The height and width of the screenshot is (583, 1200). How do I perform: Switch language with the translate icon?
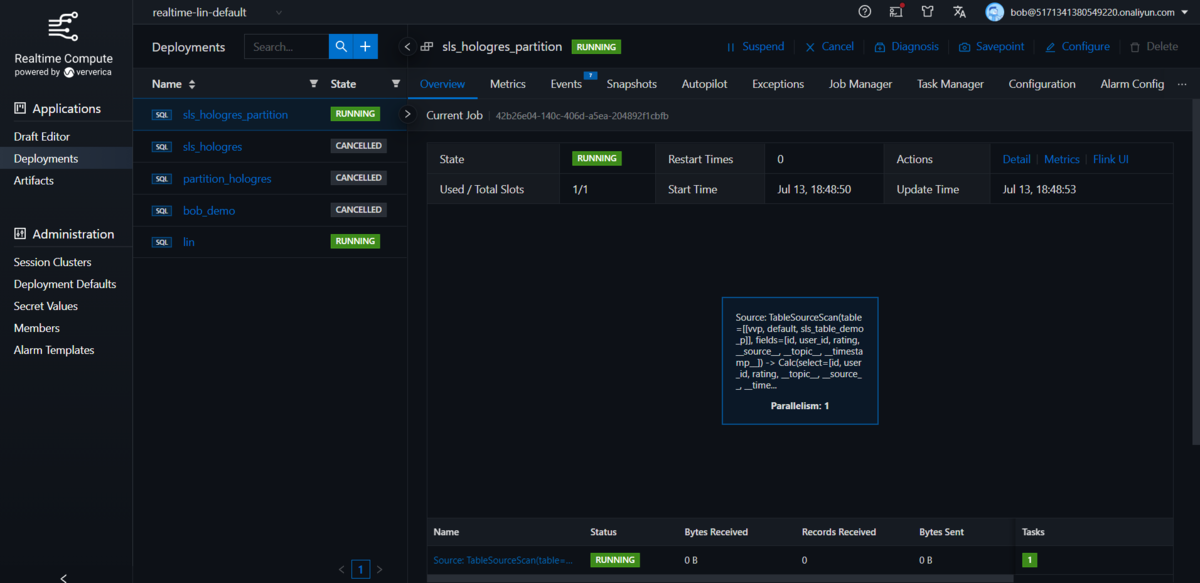[x=960, y=12]
